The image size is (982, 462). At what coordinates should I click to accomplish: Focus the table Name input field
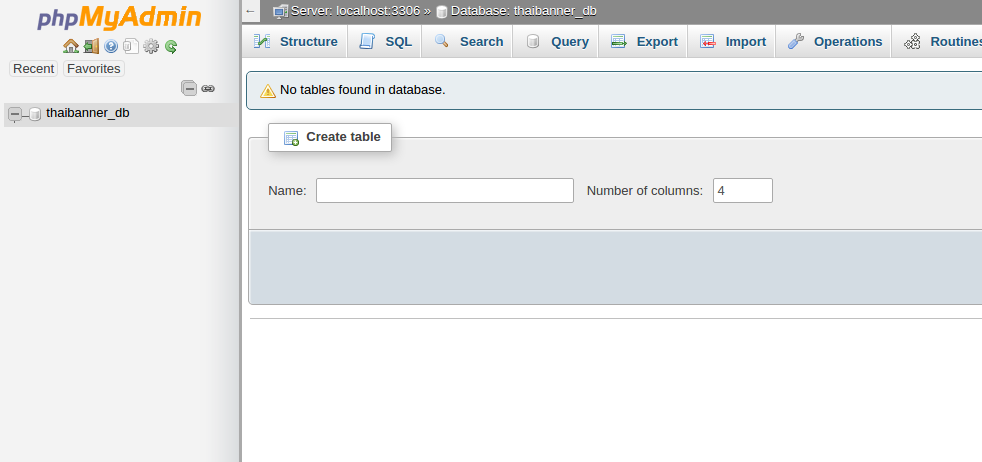445,191
